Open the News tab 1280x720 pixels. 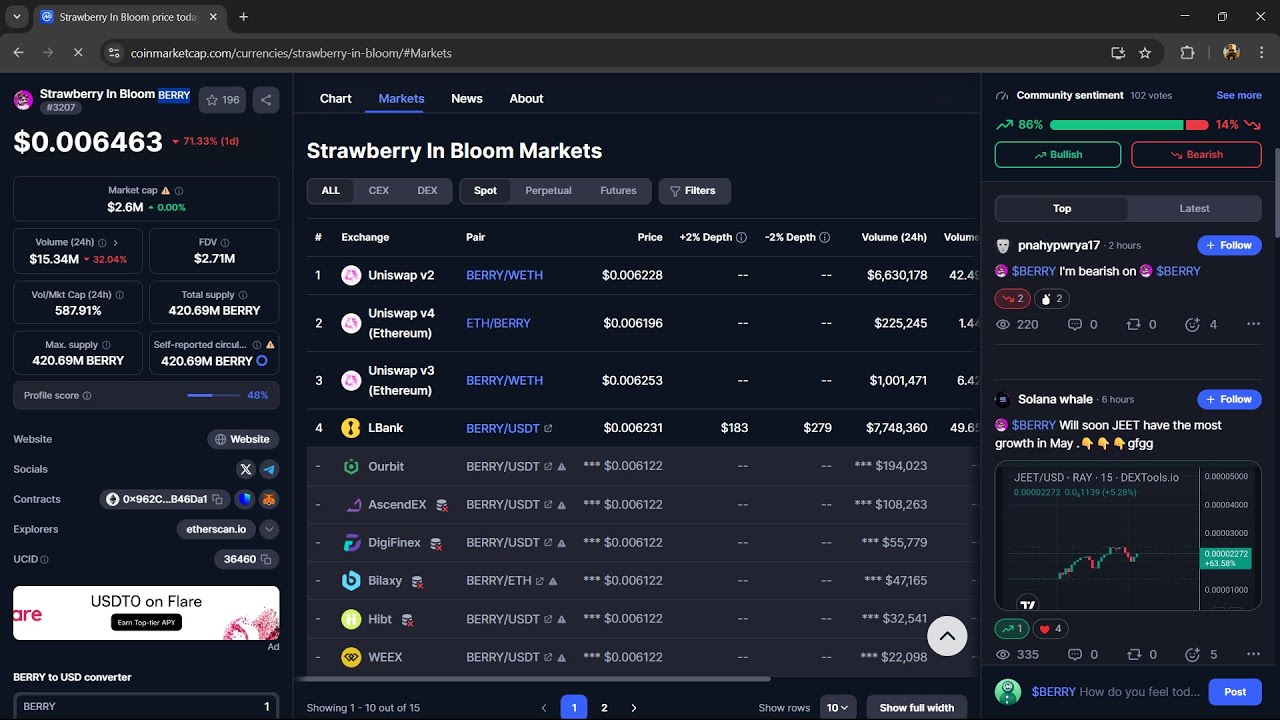point(467,98)
